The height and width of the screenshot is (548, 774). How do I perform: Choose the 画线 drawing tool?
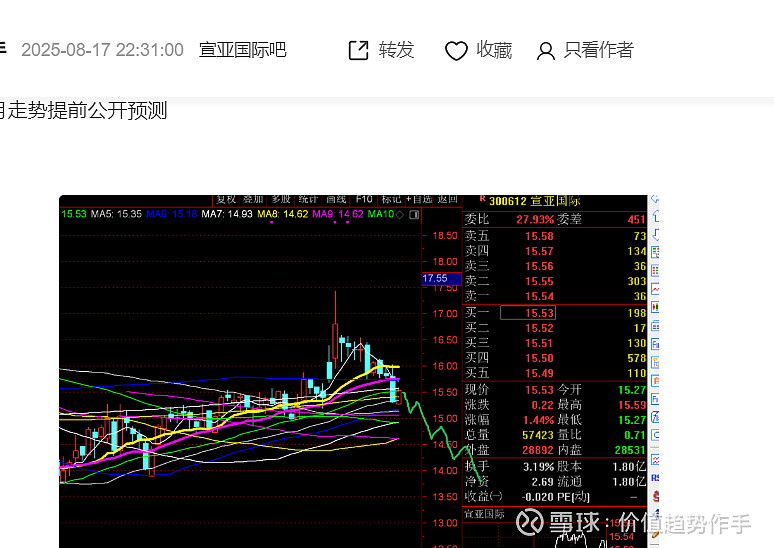[336, 199]
